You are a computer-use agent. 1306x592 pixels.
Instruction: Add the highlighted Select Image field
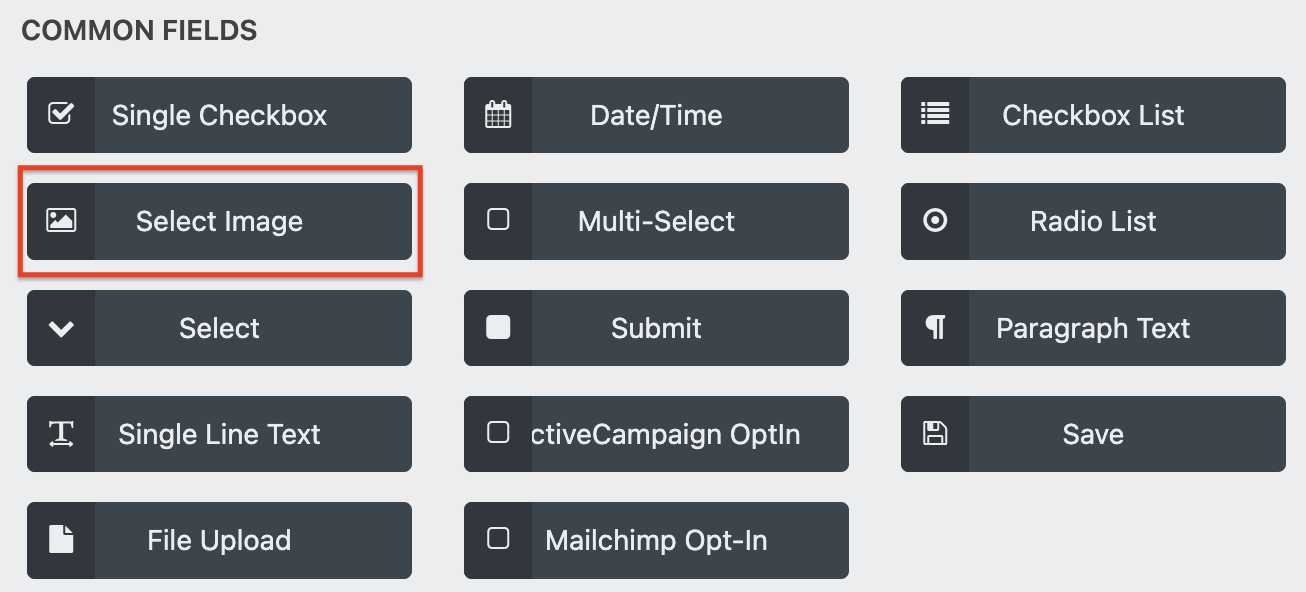coord(219,221)
